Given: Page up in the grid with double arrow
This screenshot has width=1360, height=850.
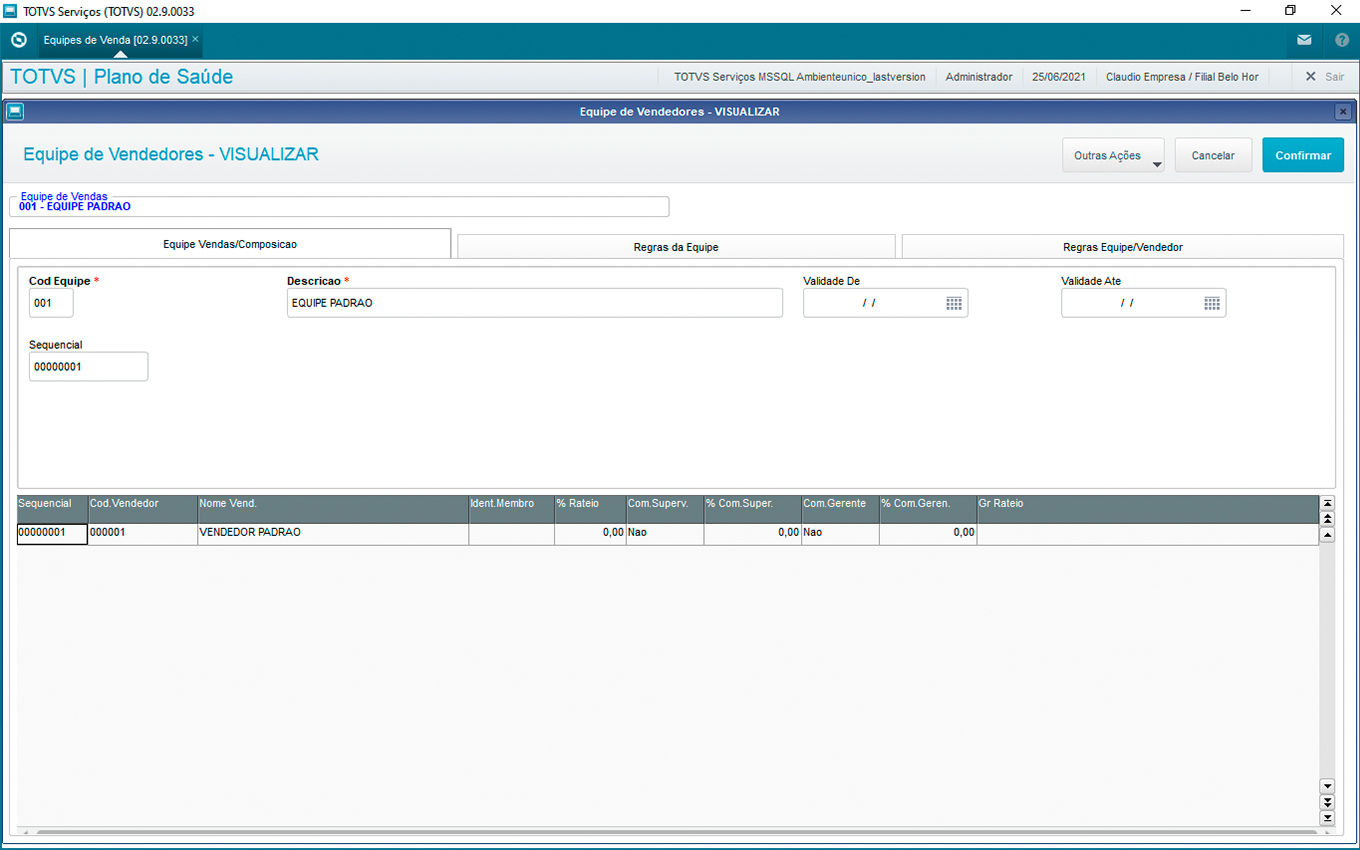Looking at the screenshot, I should pos(1327,518).
